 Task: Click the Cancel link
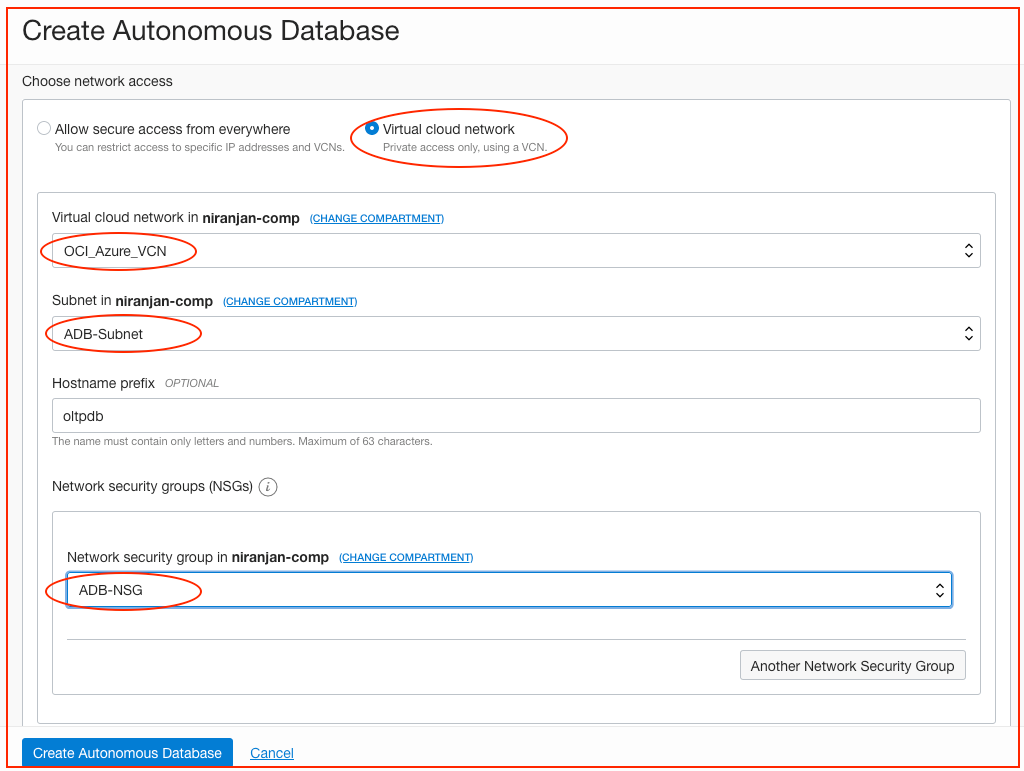coord(271,753)
